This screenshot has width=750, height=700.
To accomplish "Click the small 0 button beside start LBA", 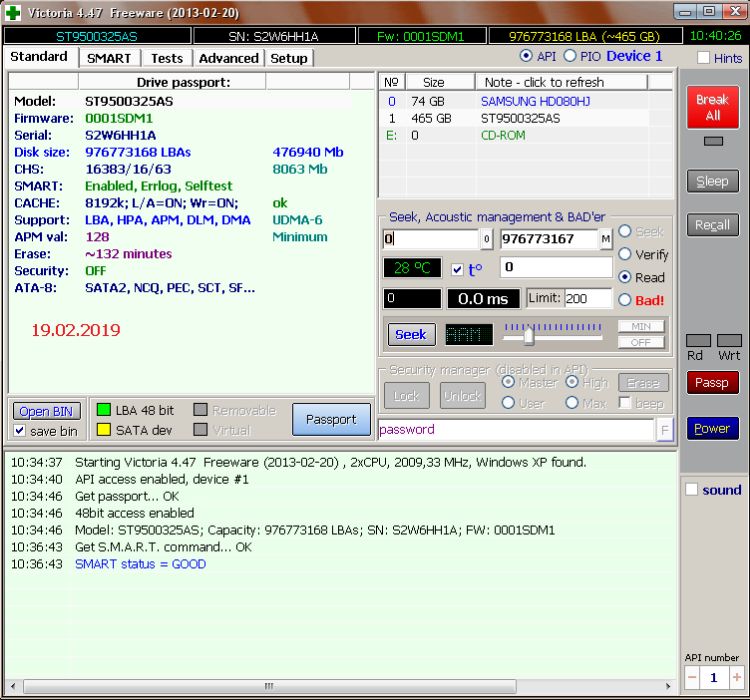I will (x=486, y=239).
